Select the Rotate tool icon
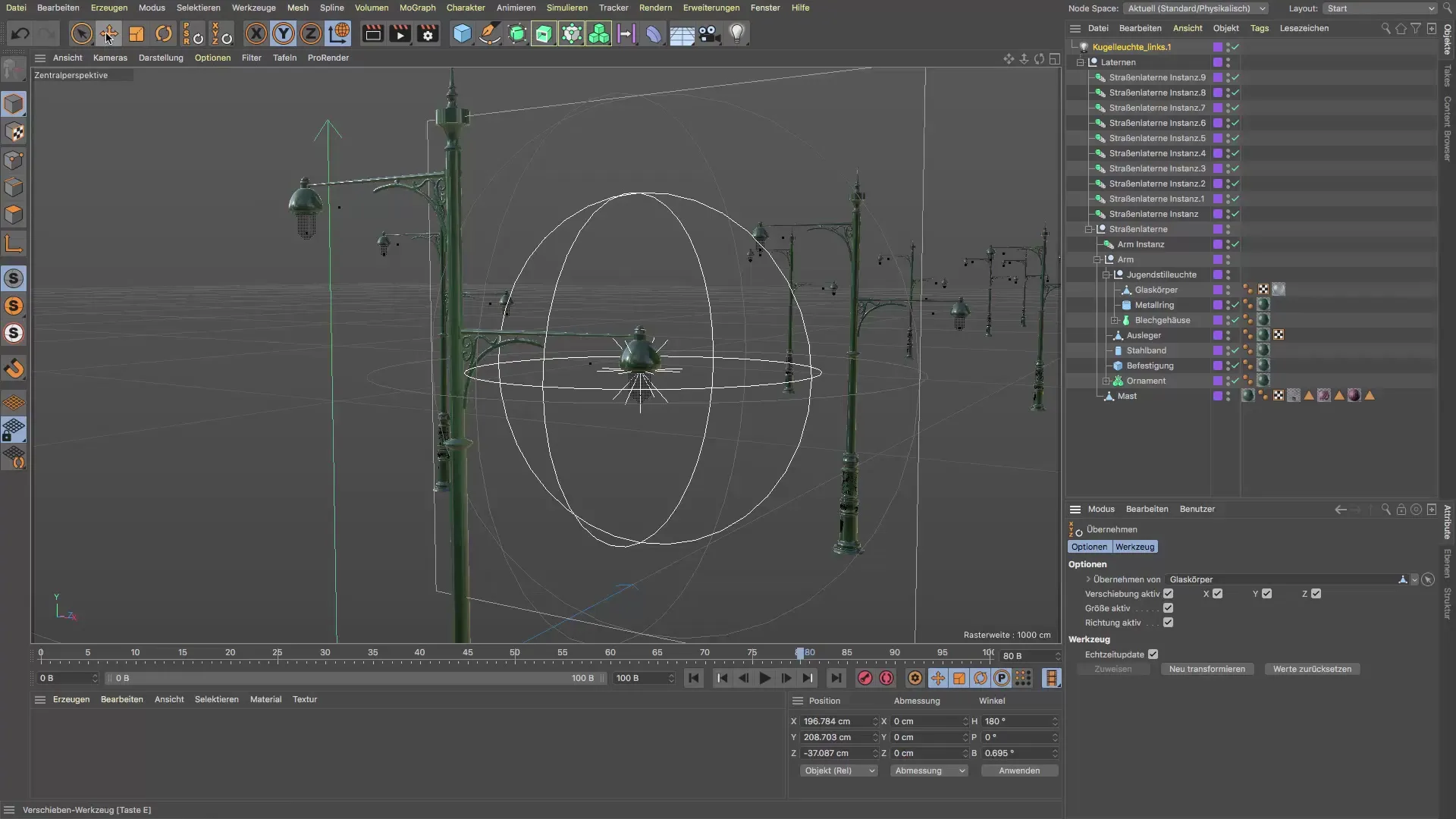1456x819 pixels. point(164,33)
